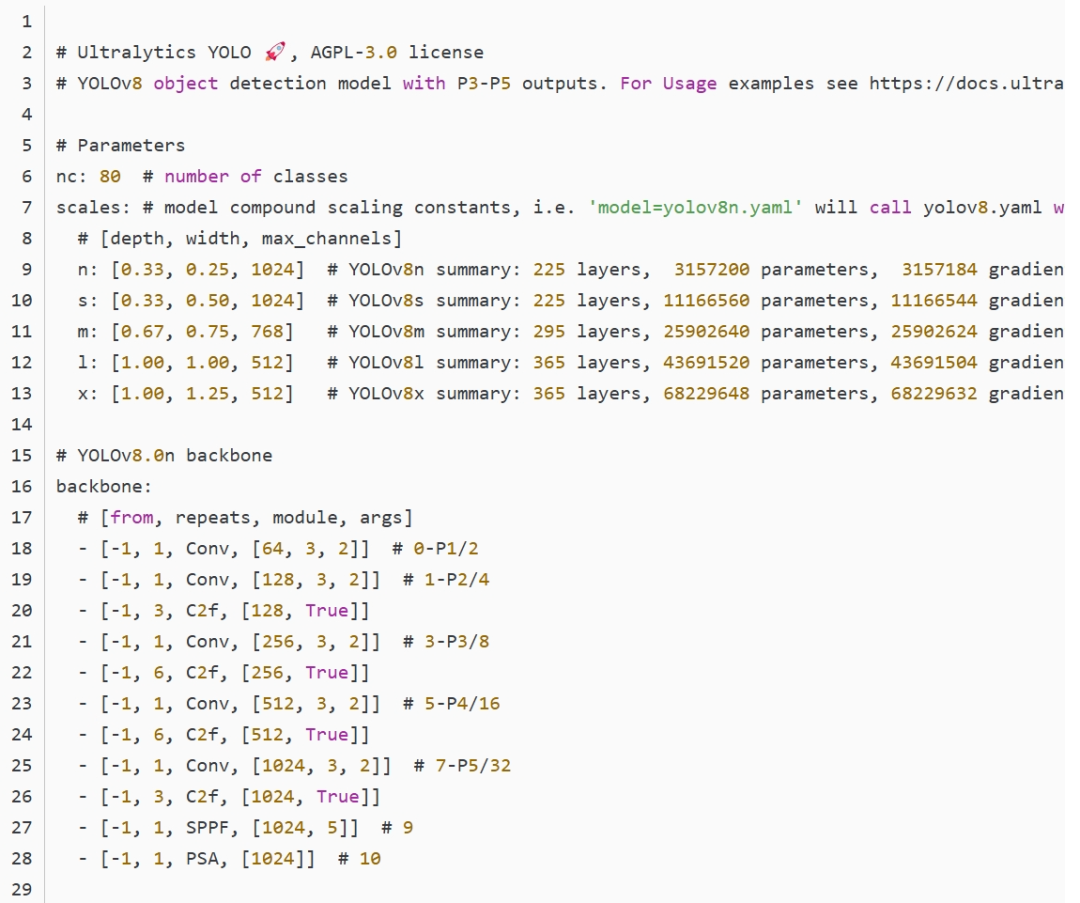Click the '# 10' comment on the PSA line
Screen dimensions: 1080x903
click(359, 858)
